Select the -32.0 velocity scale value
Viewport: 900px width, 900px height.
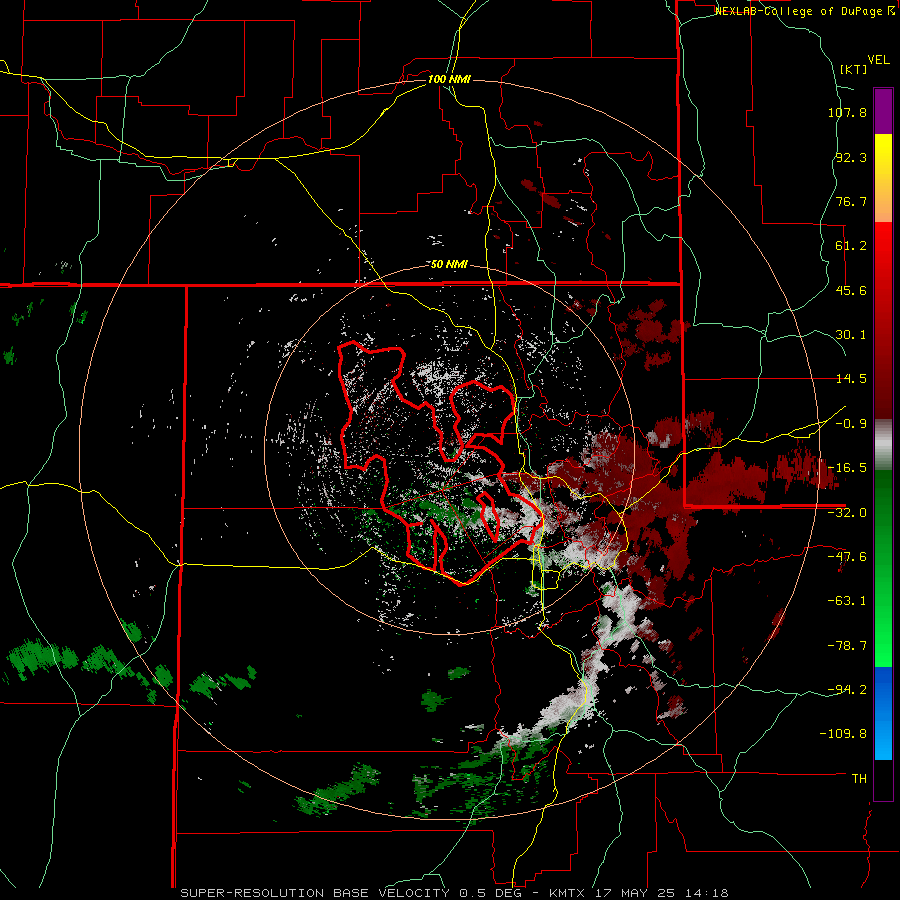[x=847, y=513]
